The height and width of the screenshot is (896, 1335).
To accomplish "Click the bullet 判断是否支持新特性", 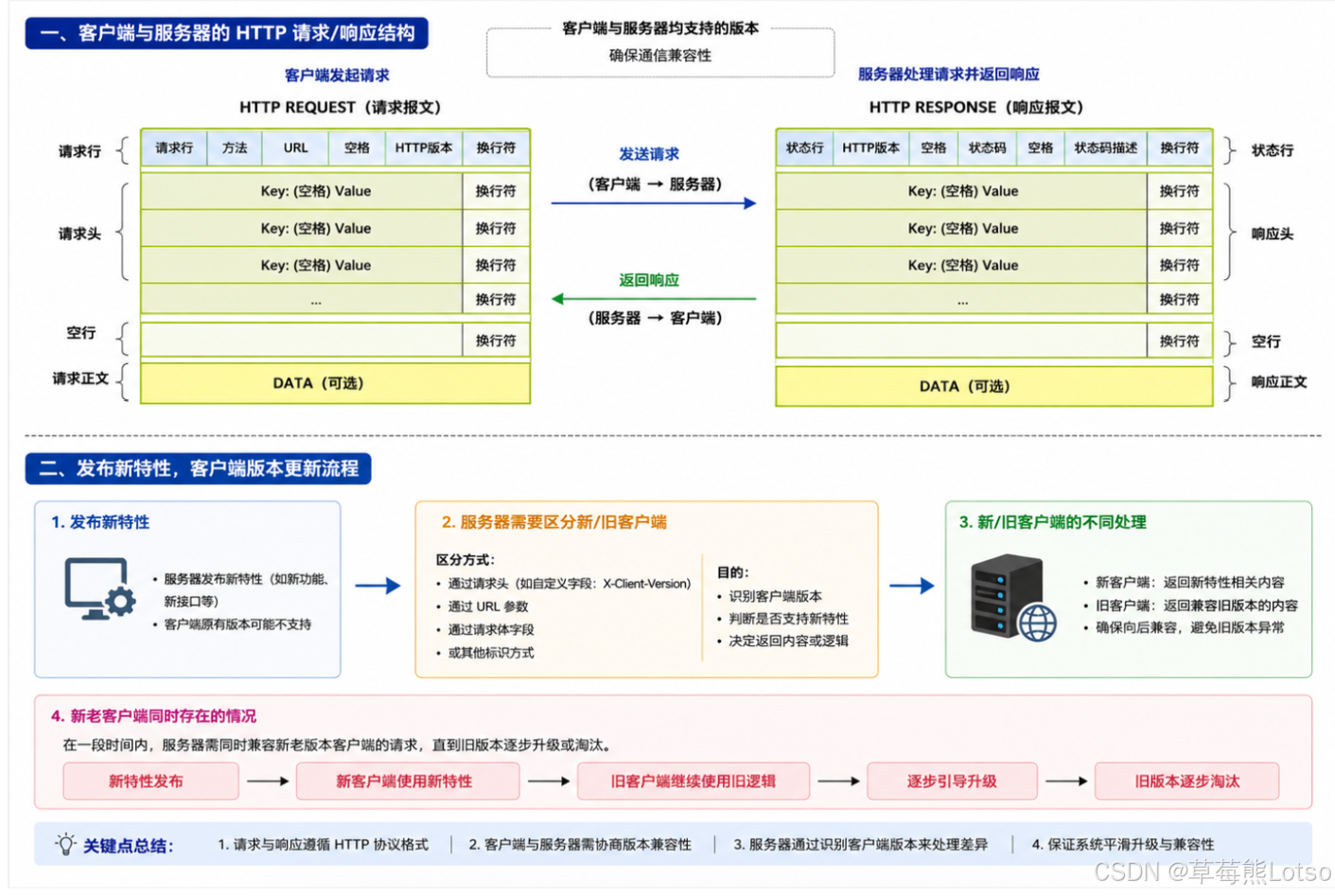I will (788, 618).
